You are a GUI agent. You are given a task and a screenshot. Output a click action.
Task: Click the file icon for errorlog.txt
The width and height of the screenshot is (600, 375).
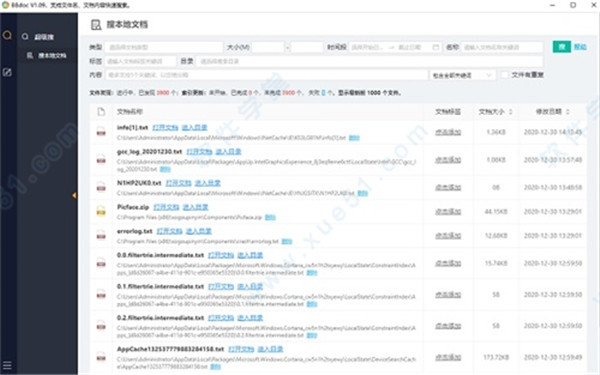(101, 235)
